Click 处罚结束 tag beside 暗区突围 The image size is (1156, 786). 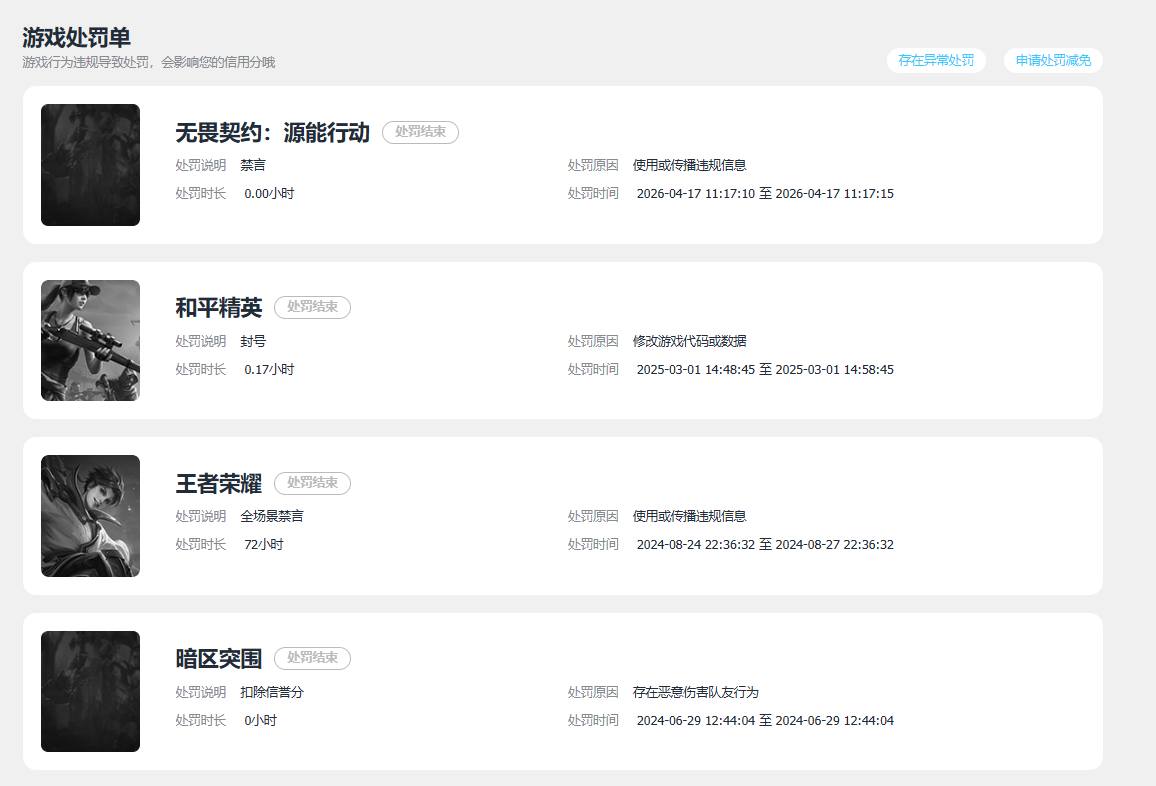click(x=313, y=658)
